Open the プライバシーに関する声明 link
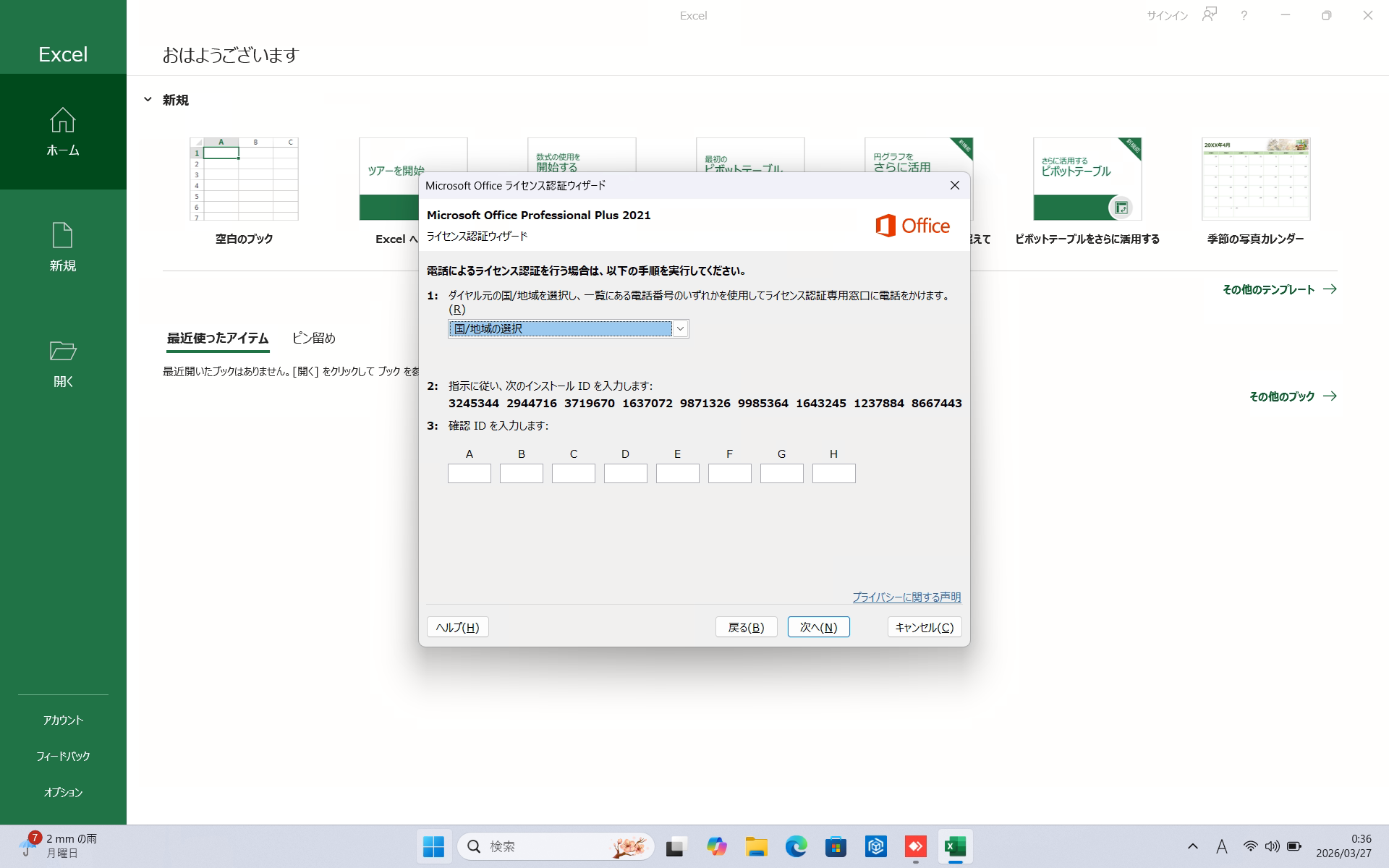Screen dimensions: 1389x868 point(906,597)
